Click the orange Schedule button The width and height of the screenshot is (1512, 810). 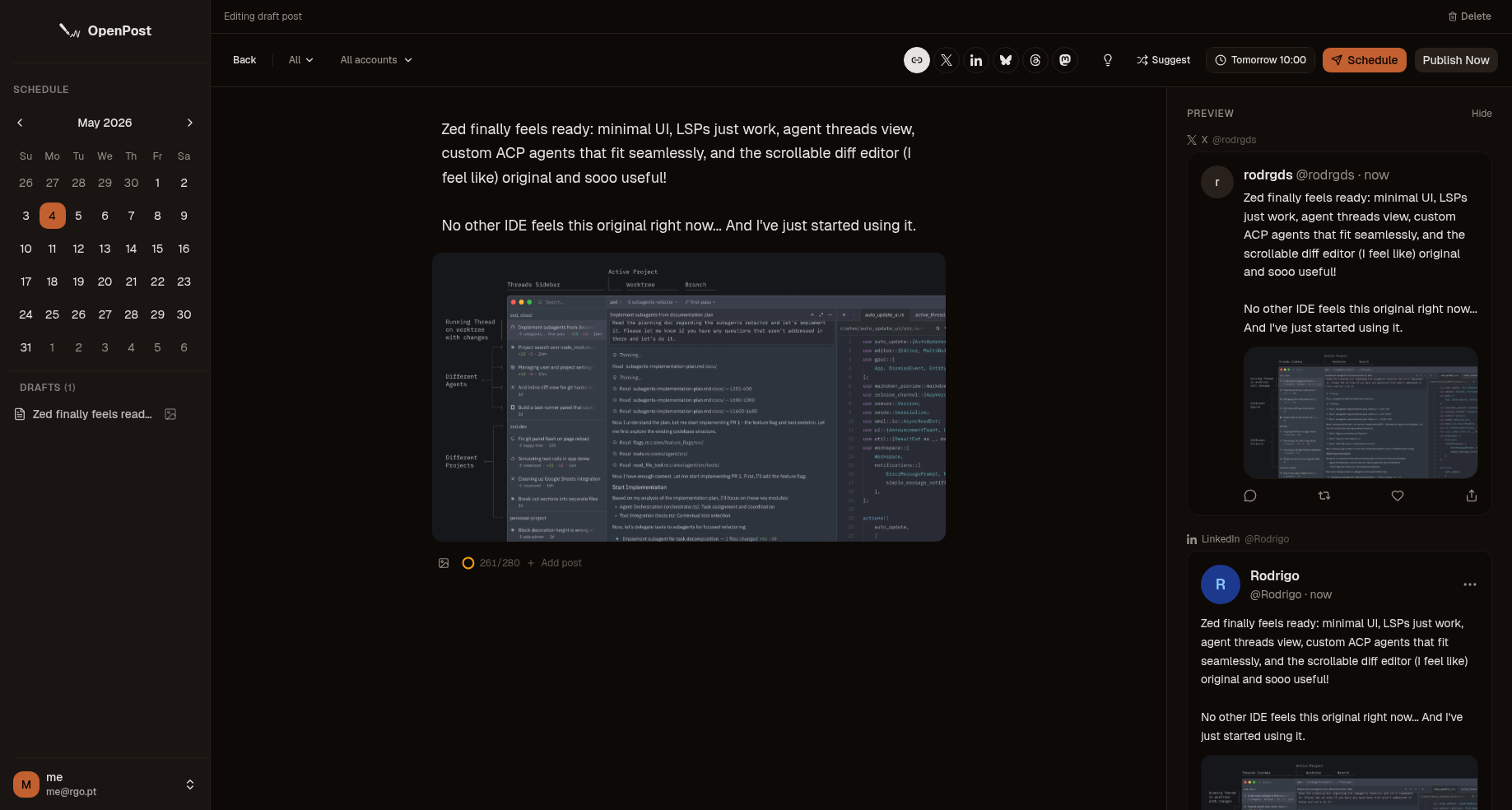click(1365, 60)
